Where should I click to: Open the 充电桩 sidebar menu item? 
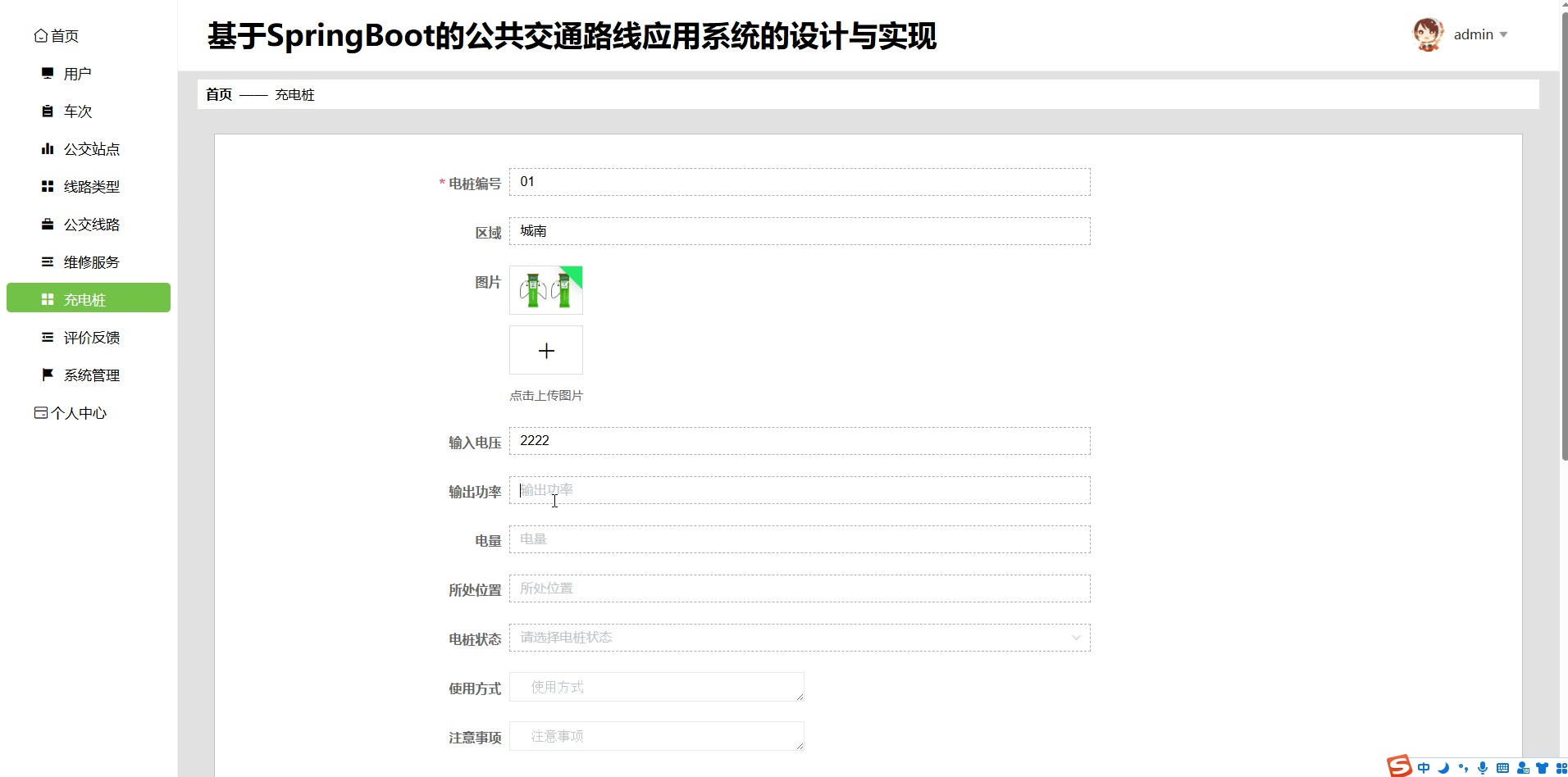(89, 298)
